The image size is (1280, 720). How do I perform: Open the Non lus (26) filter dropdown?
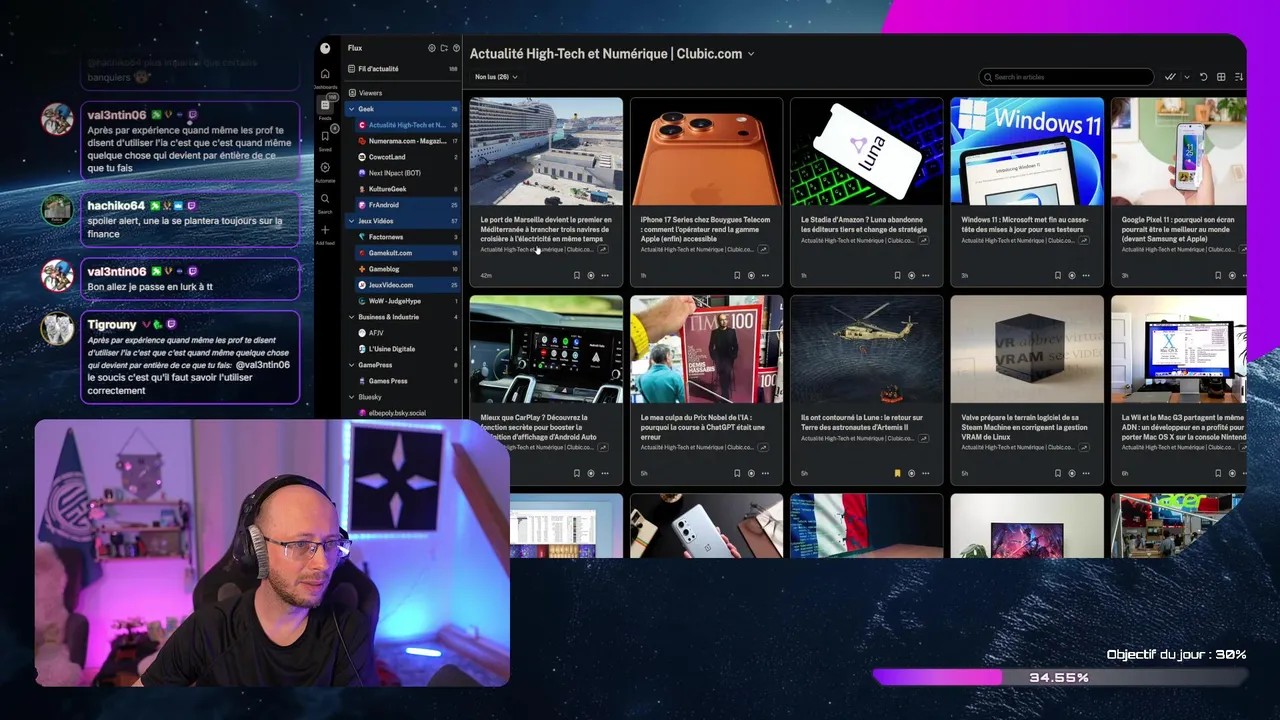(496, 77)
